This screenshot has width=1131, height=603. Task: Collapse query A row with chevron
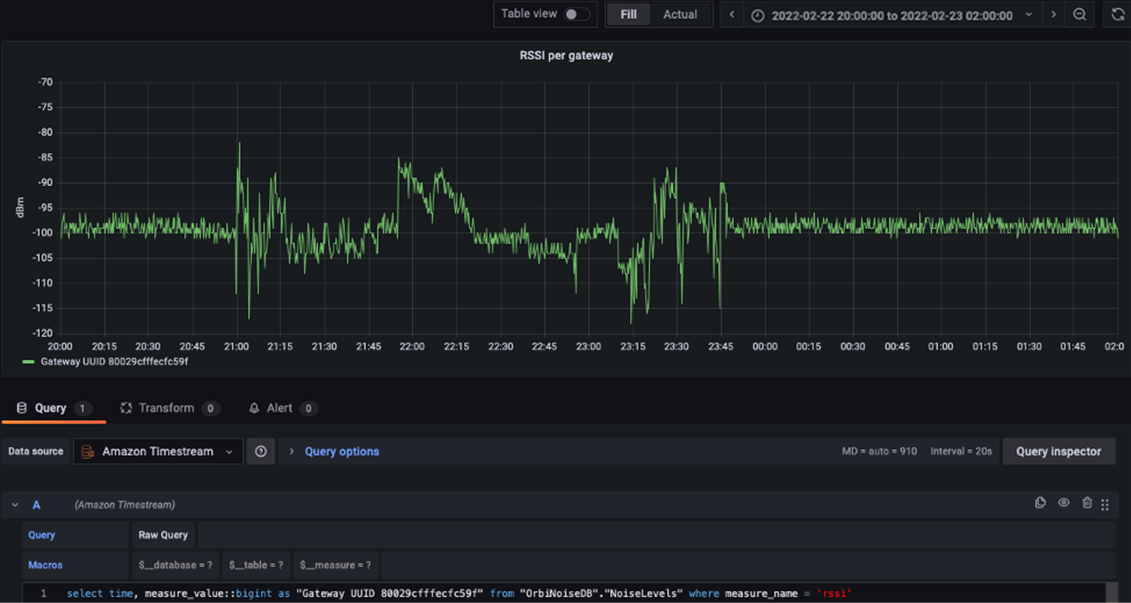pyautogui.click(x=15, y=505)
